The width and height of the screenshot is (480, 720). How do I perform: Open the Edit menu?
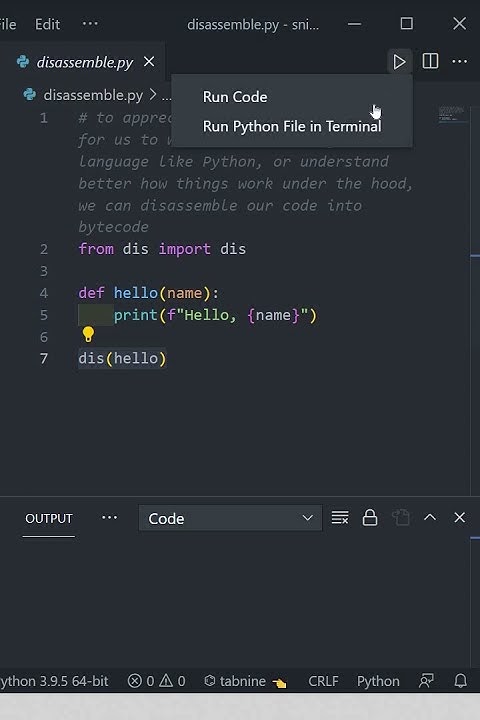tap(47, 24)
